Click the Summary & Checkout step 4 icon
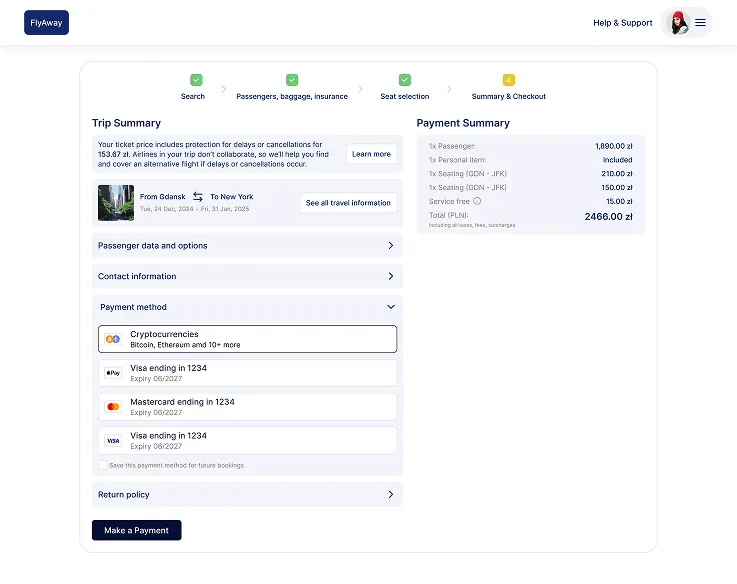Screen dimensions: 737x584 (508, 80)
